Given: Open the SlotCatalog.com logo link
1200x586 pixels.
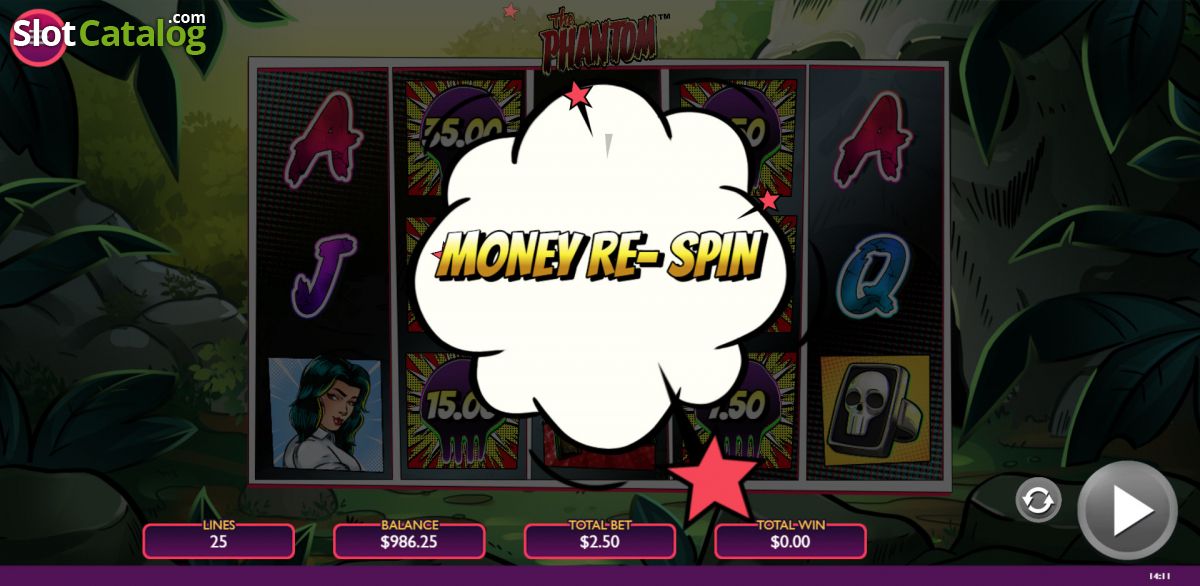Looking at the screenshot, I should click(108, 34).
